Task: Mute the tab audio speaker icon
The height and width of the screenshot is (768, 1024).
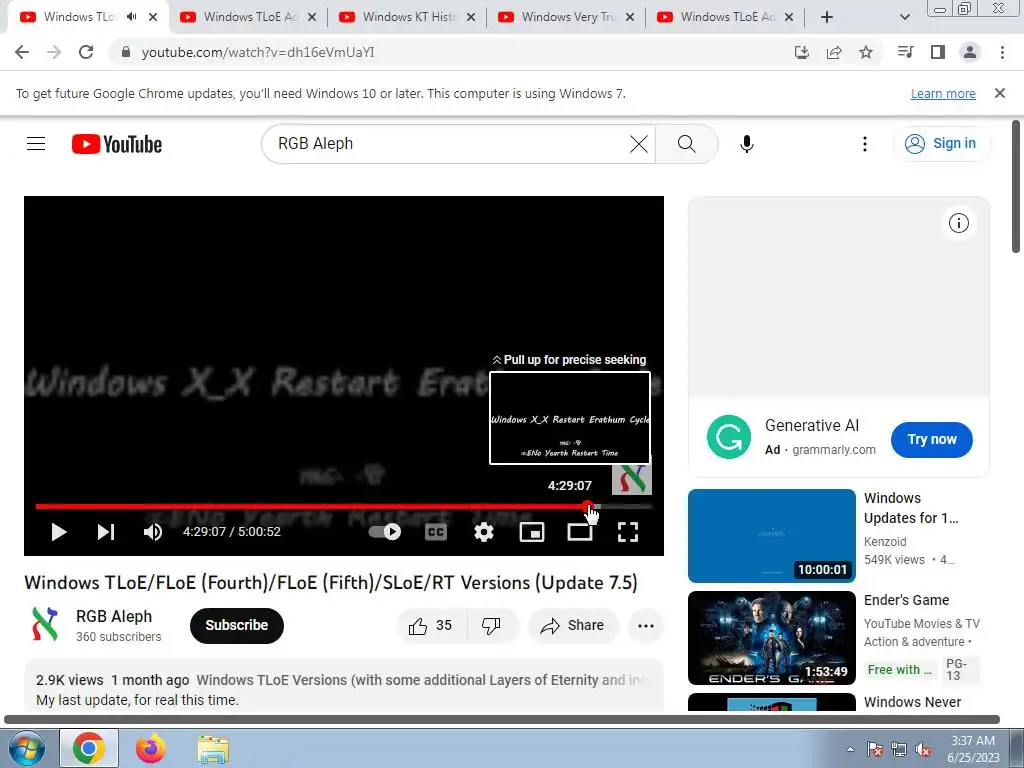Action: 132,17
